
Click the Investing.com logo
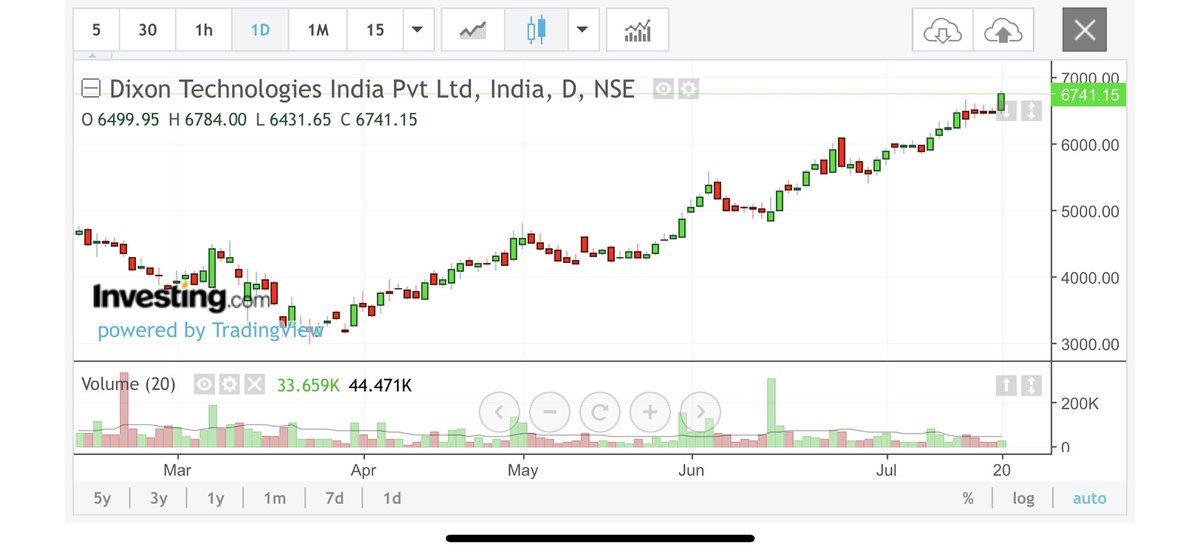coord(181,297)
